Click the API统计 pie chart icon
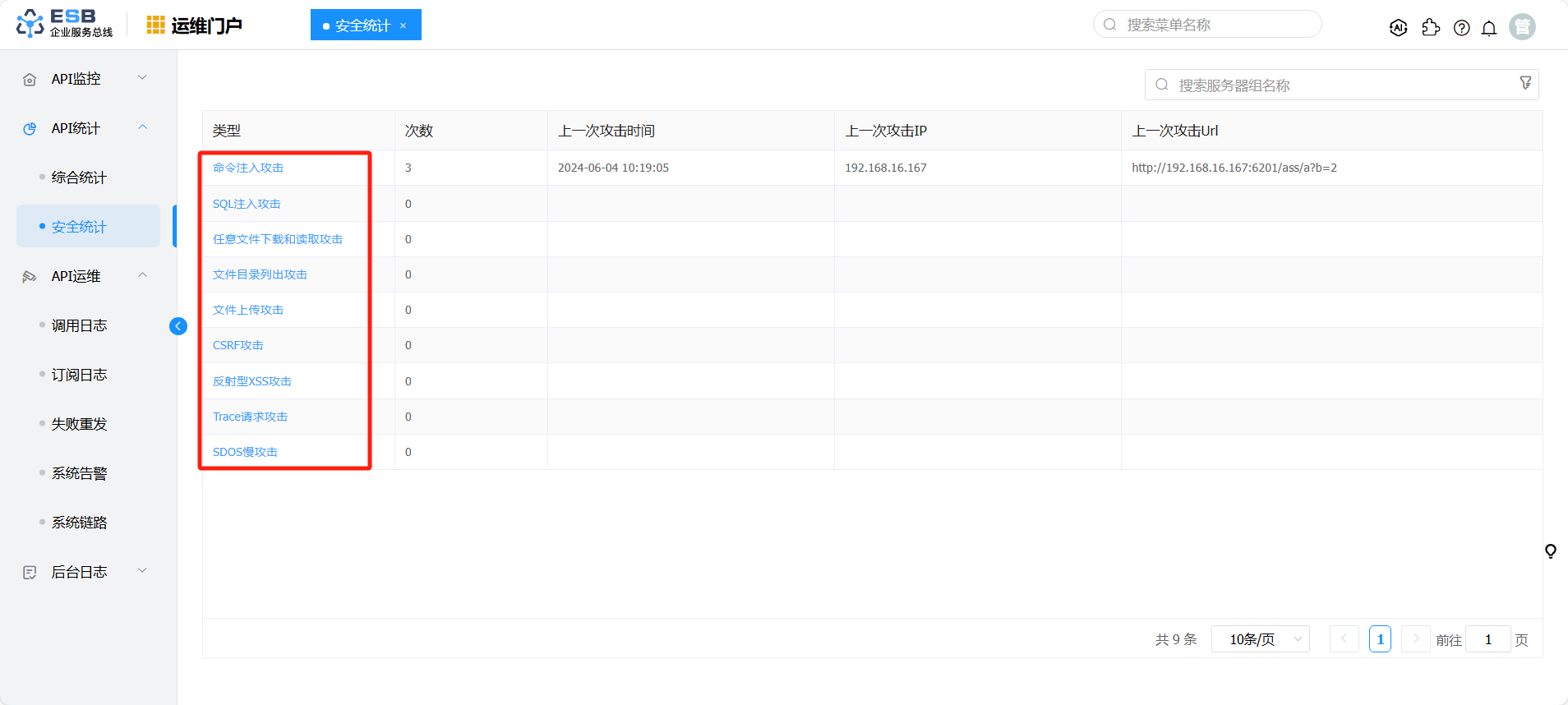The width and height of the screenshot is (1568, 705). click(30, 129)
